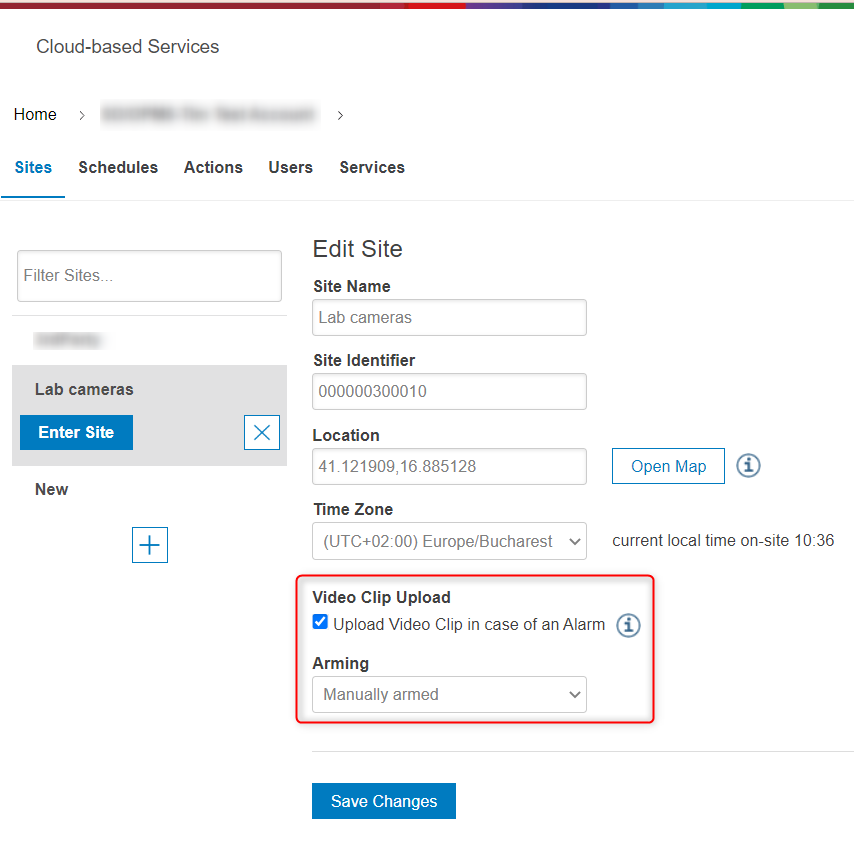Click breadcrumb chevron after Home
This screenshot has height=865, width=854.
pyautogui.click(x=82, y=115)
